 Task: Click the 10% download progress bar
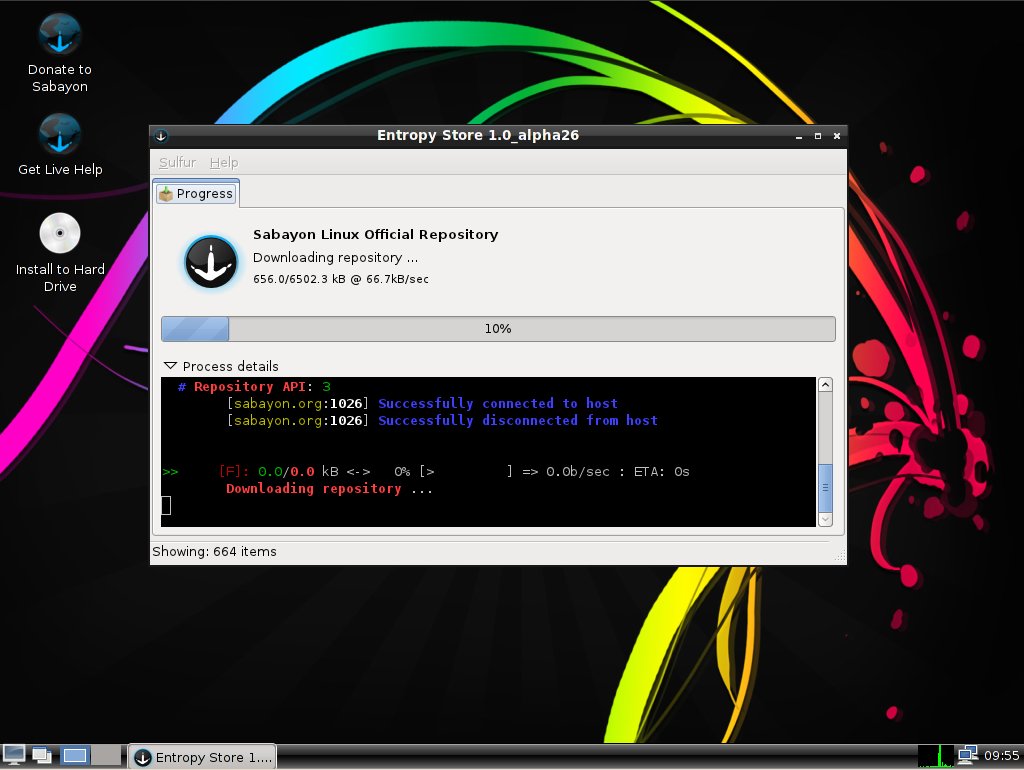point(498,329)
